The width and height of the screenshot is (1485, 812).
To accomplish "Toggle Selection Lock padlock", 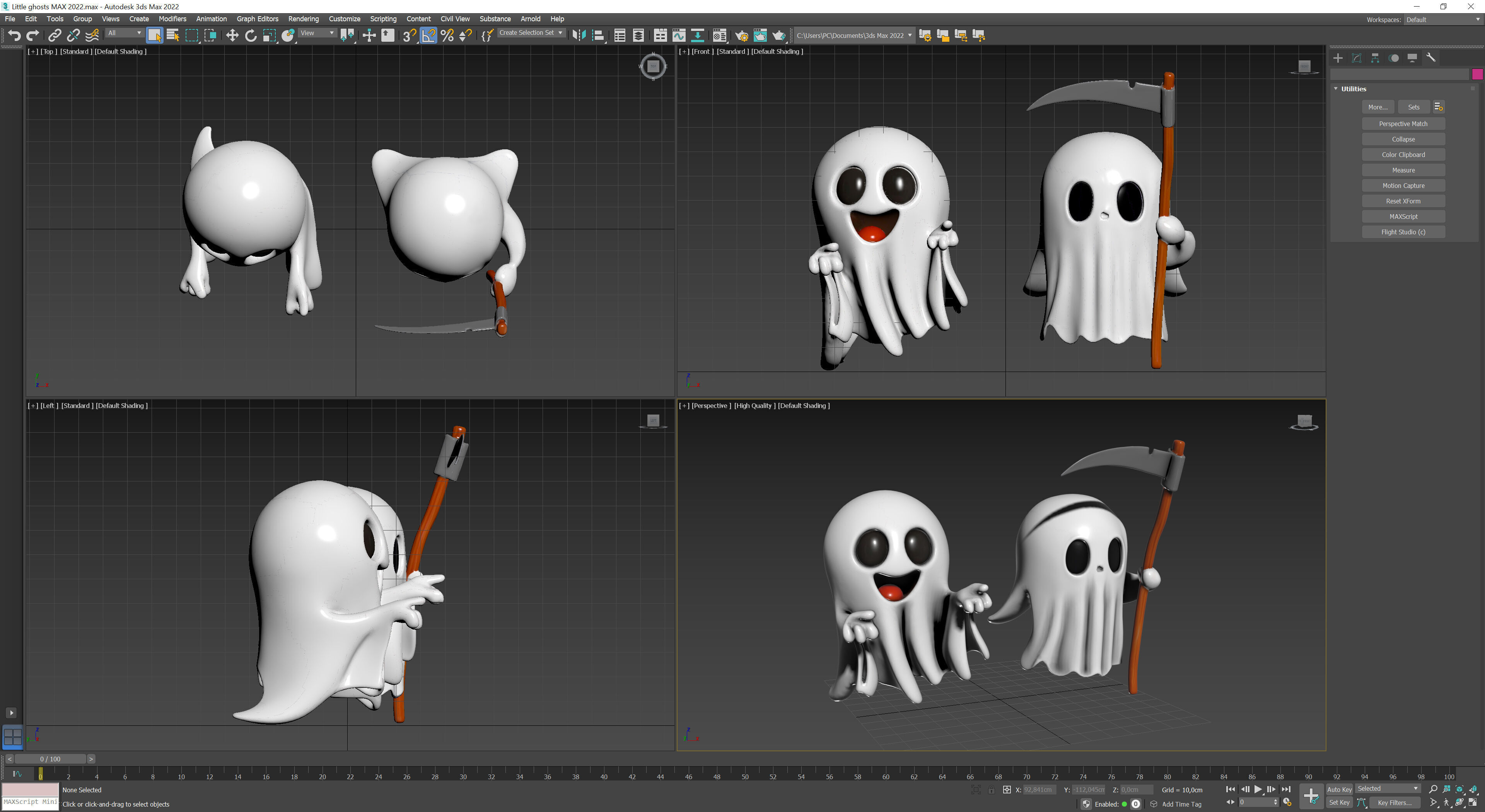I will pyautogui.click(x=991, y=790).
